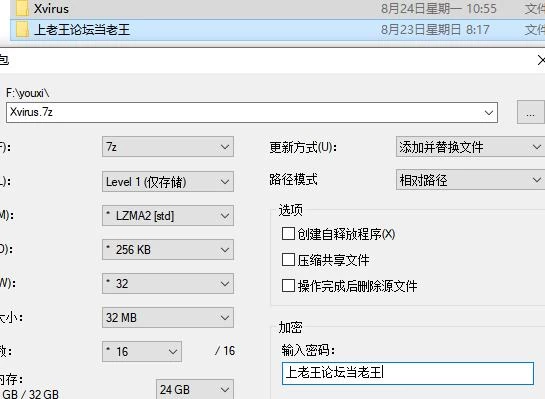Select the 上老王论坛当老王 folder row
Screen dimensions: 545x399
(277, 30)
